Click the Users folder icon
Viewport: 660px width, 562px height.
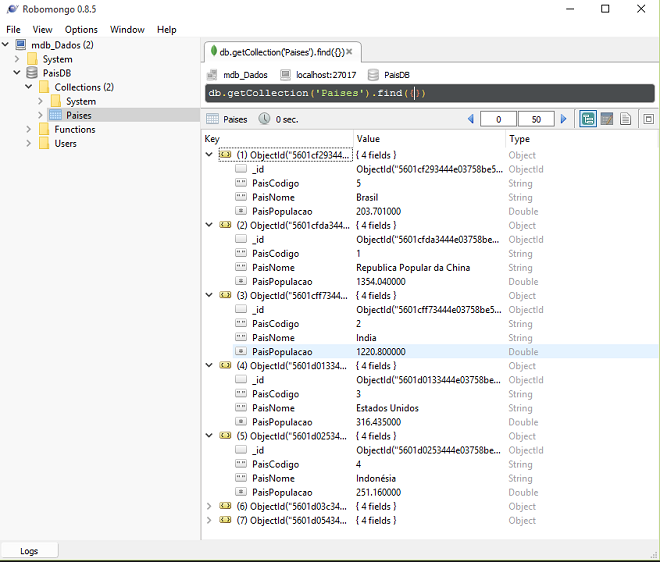pos(44,143)
